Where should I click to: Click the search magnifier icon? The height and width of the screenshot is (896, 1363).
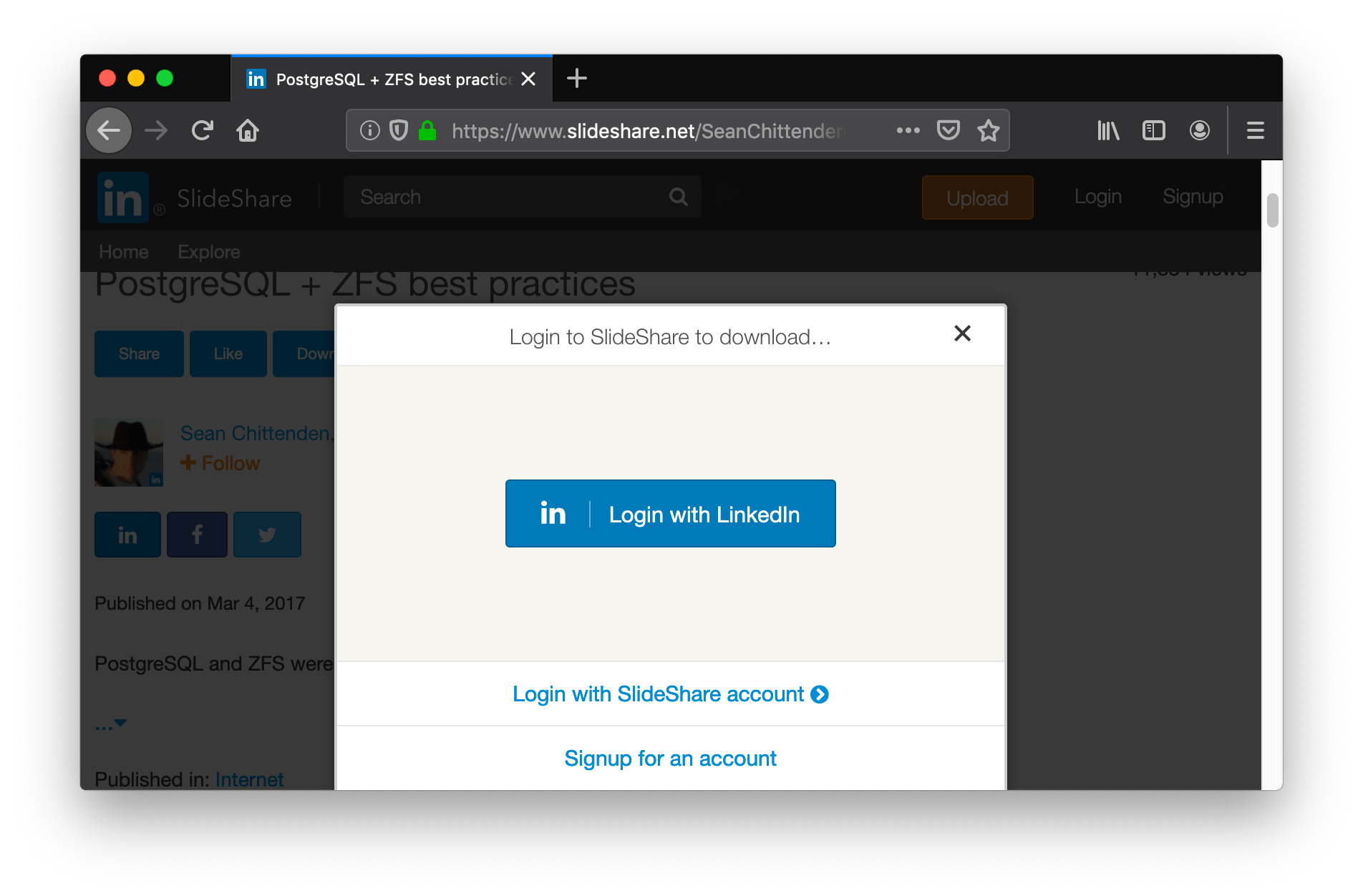pos(678,197)
